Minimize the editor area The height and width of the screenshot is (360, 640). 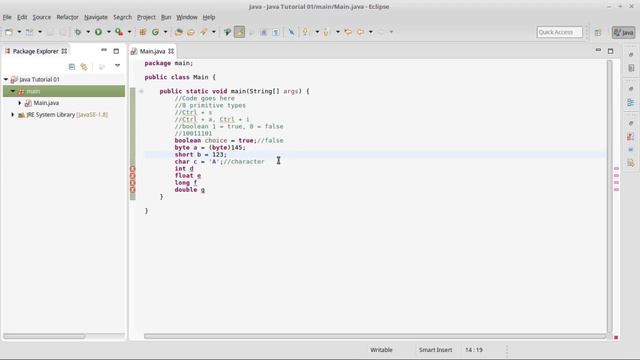(x=598, y=50)
